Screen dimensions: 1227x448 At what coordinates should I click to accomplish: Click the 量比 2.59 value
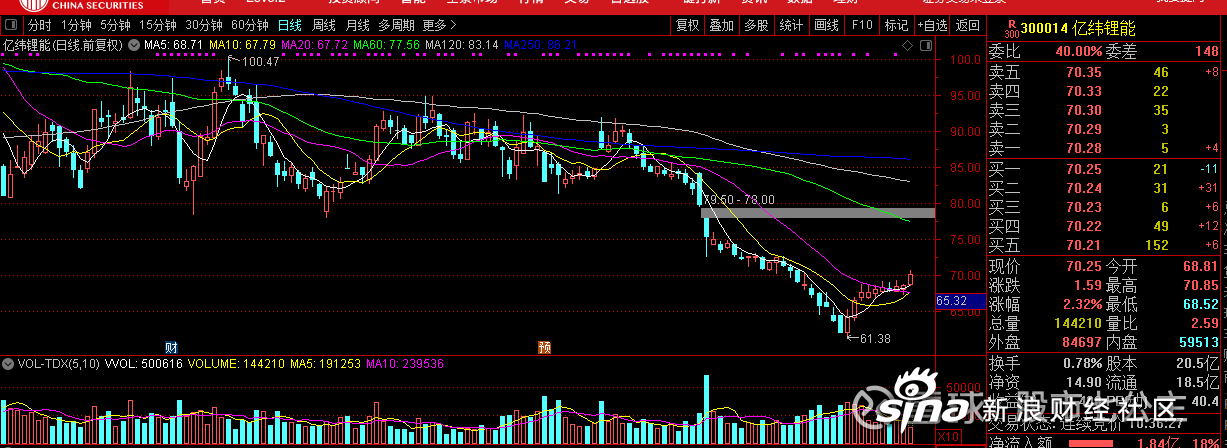tap(1204, 324)
